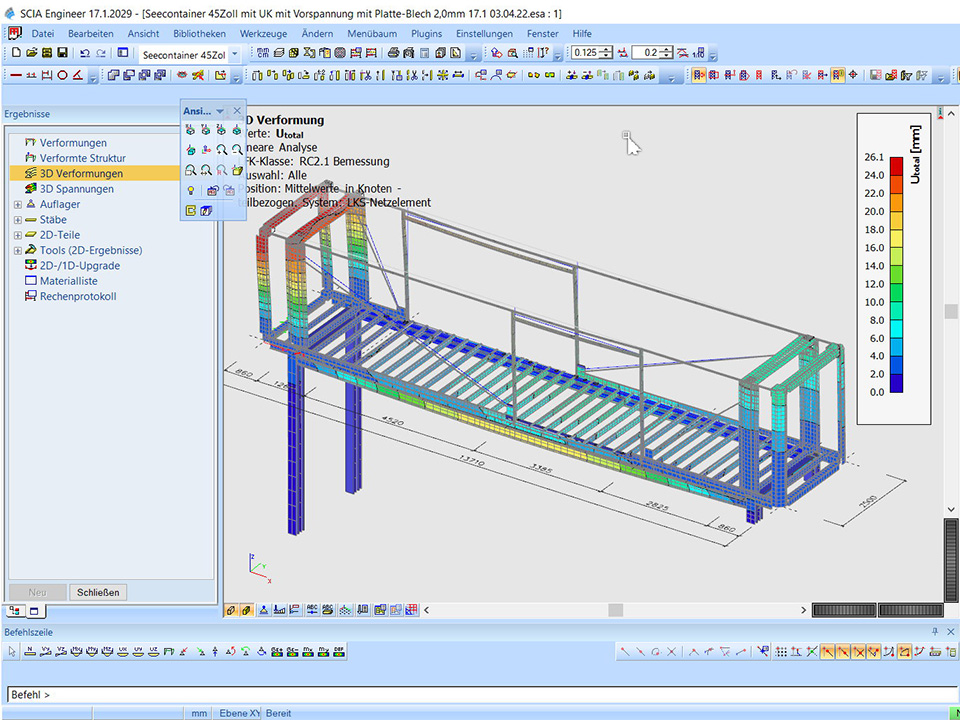Open the Seecontainer 45Zol project dropdown
This screenshot has width=960, height=720.
[x=235, y=54]
